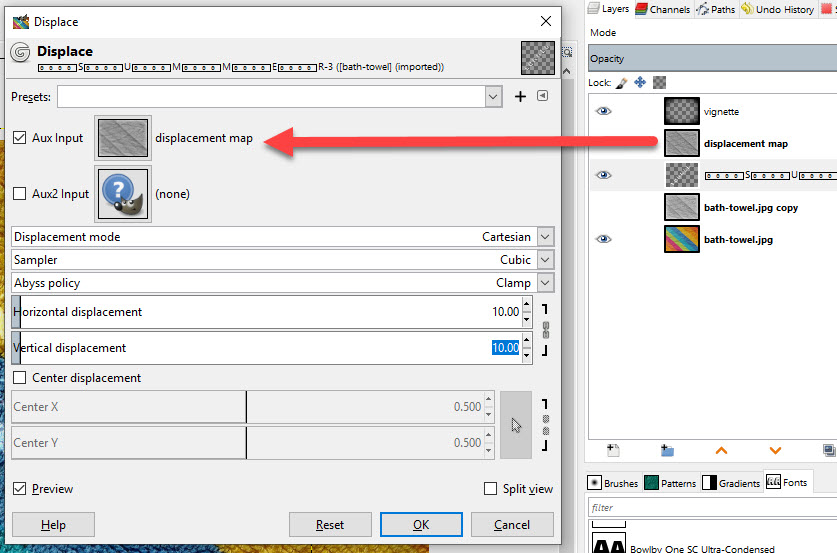Click the Aux2 Input none thumbnail
The image size is (837, 553).
(x=123, y=194)
